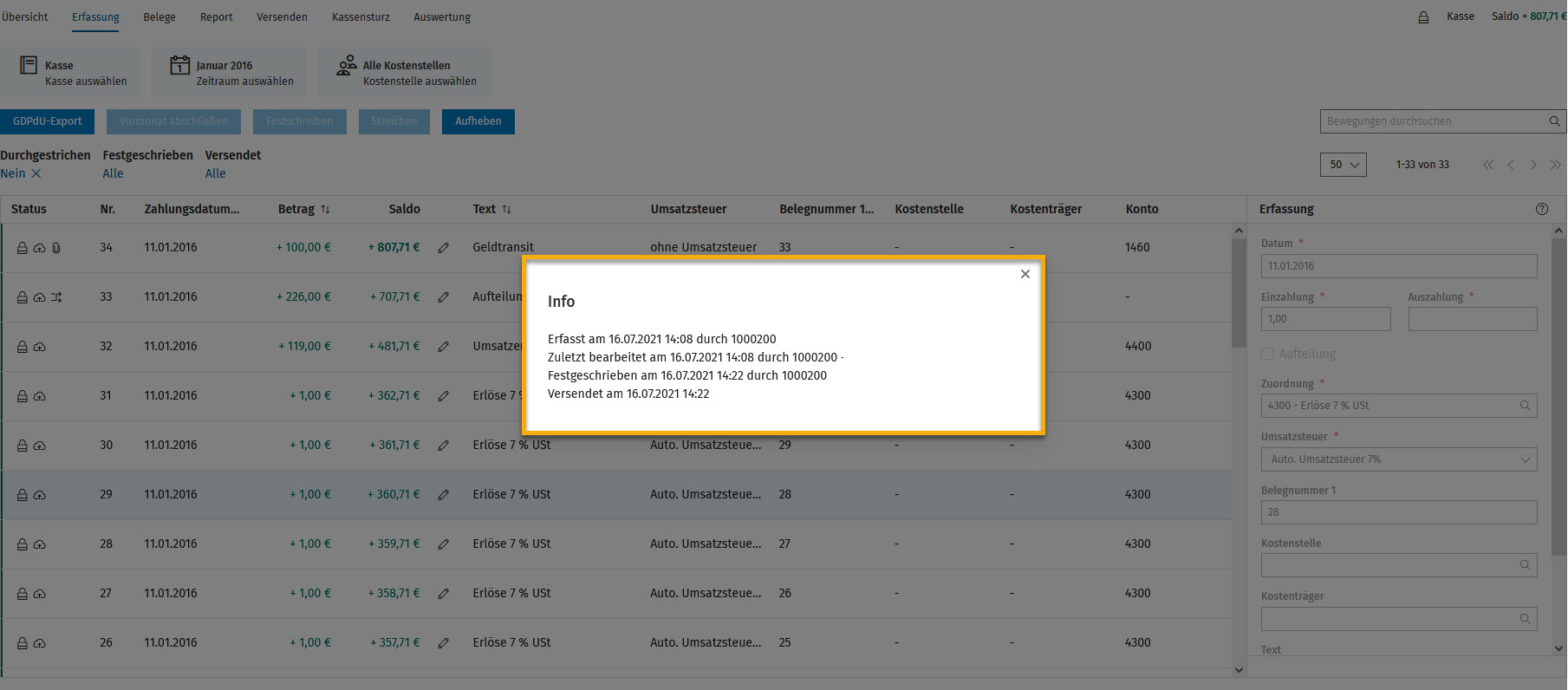This screenshot has height=690, width=1568.
Task: Click the pencil edit icon in row 34
Action: (444, 248)
